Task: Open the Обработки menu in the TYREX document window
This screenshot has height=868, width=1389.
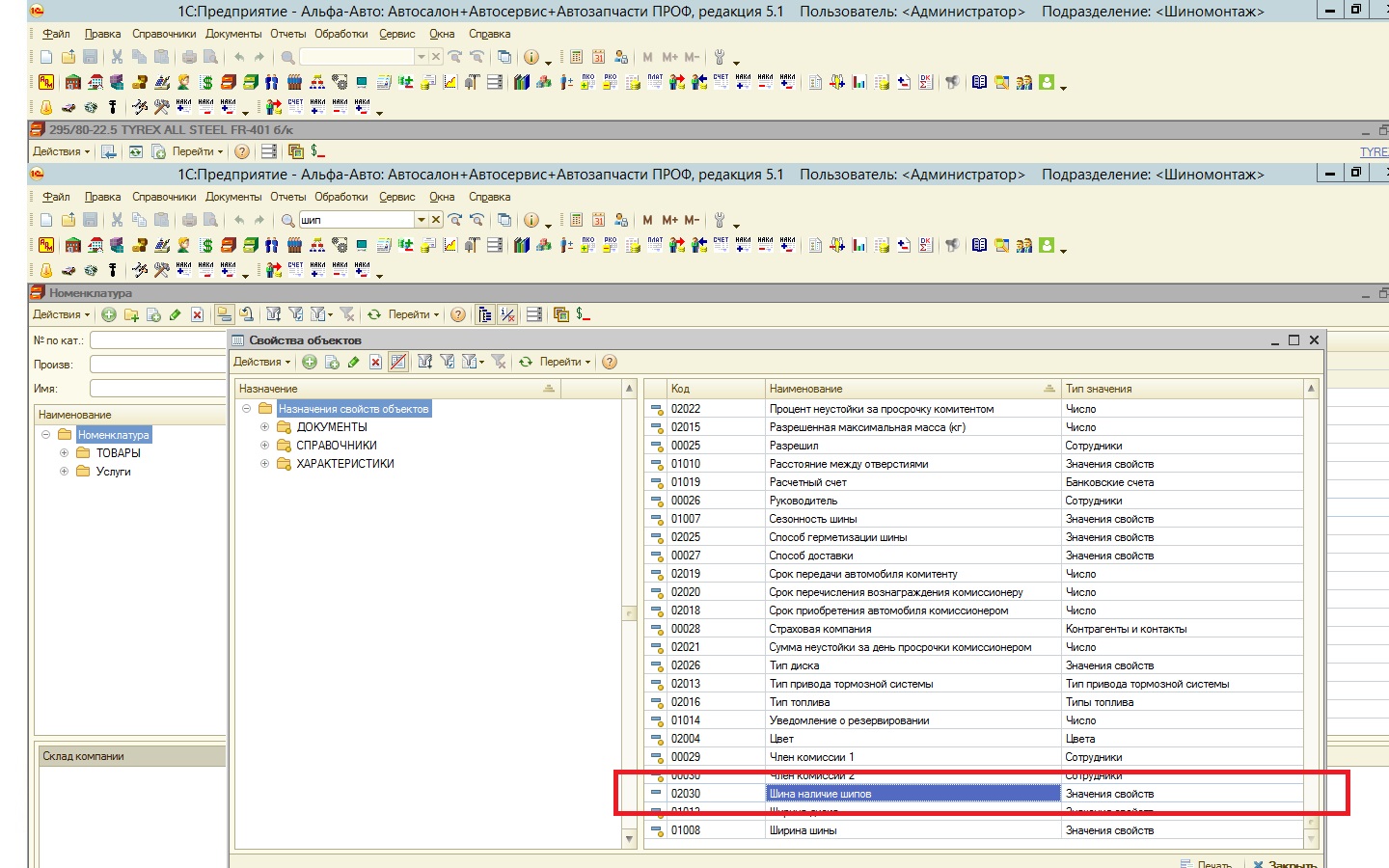Action: 341,34
